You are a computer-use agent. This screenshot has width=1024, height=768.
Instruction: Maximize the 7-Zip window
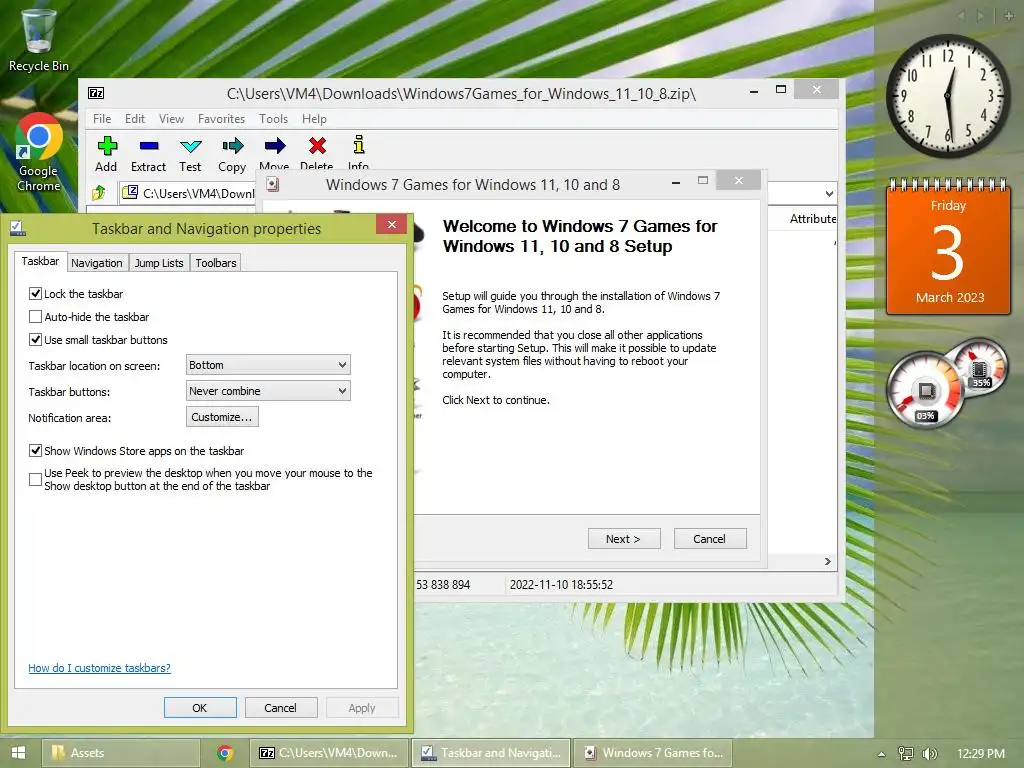point(780,89)
